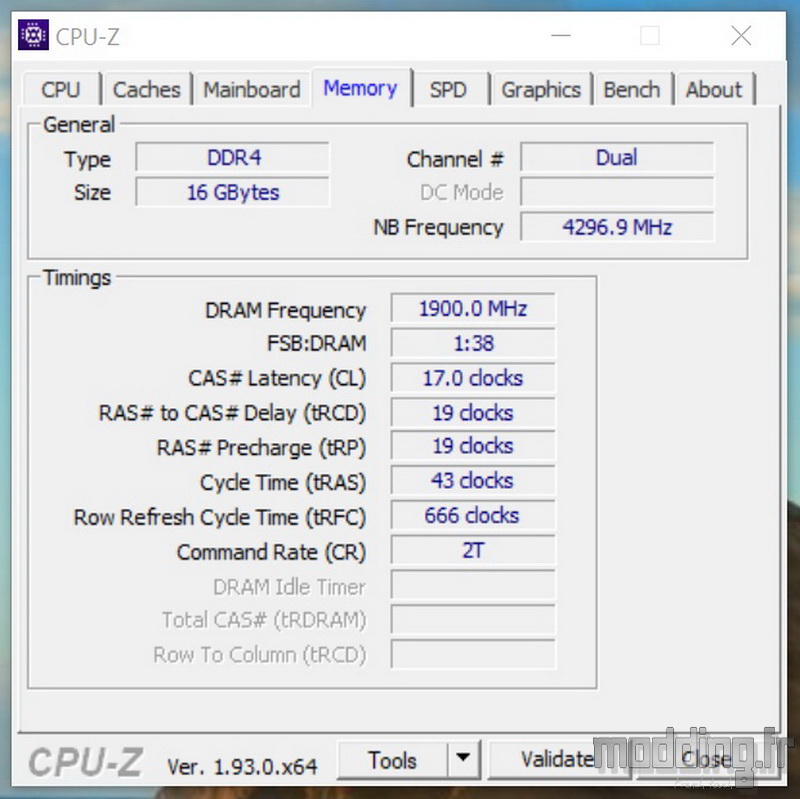Click the 'Command Rate (CR)' label
Image resolution: width=800 pixels, height=799 pixels.
[x=271, y=552]
